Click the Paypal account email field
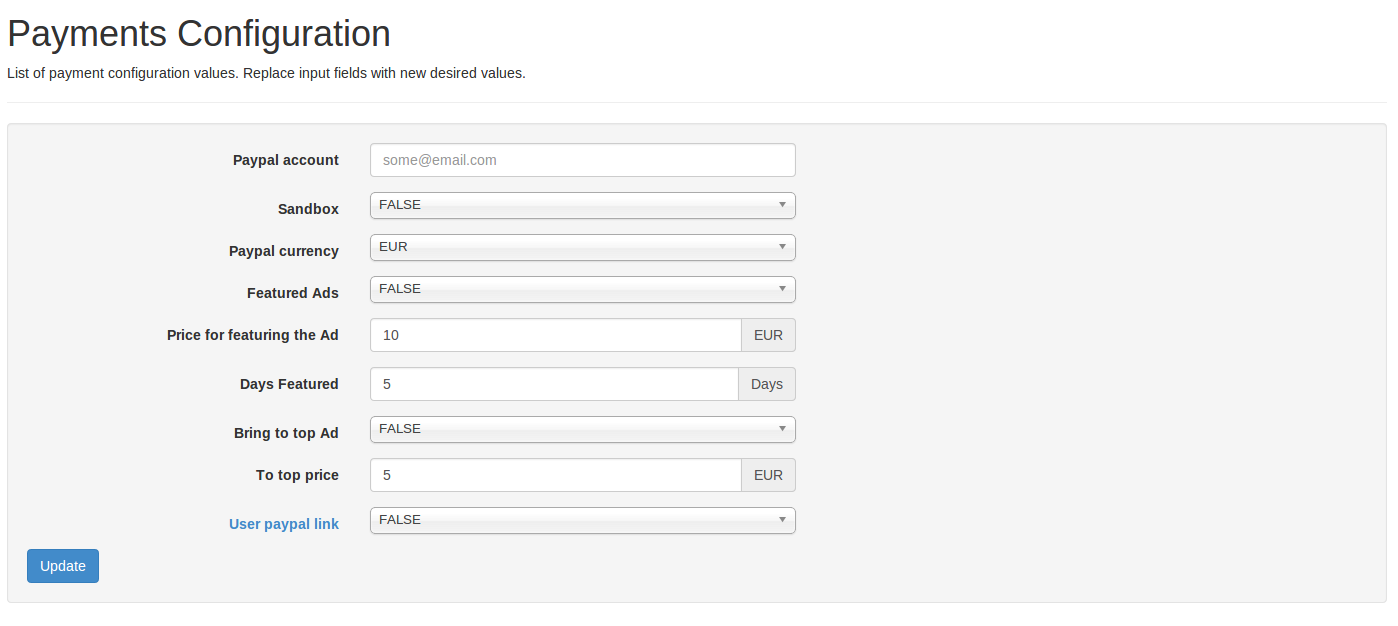1398x626 pixels. click(582, 160)
